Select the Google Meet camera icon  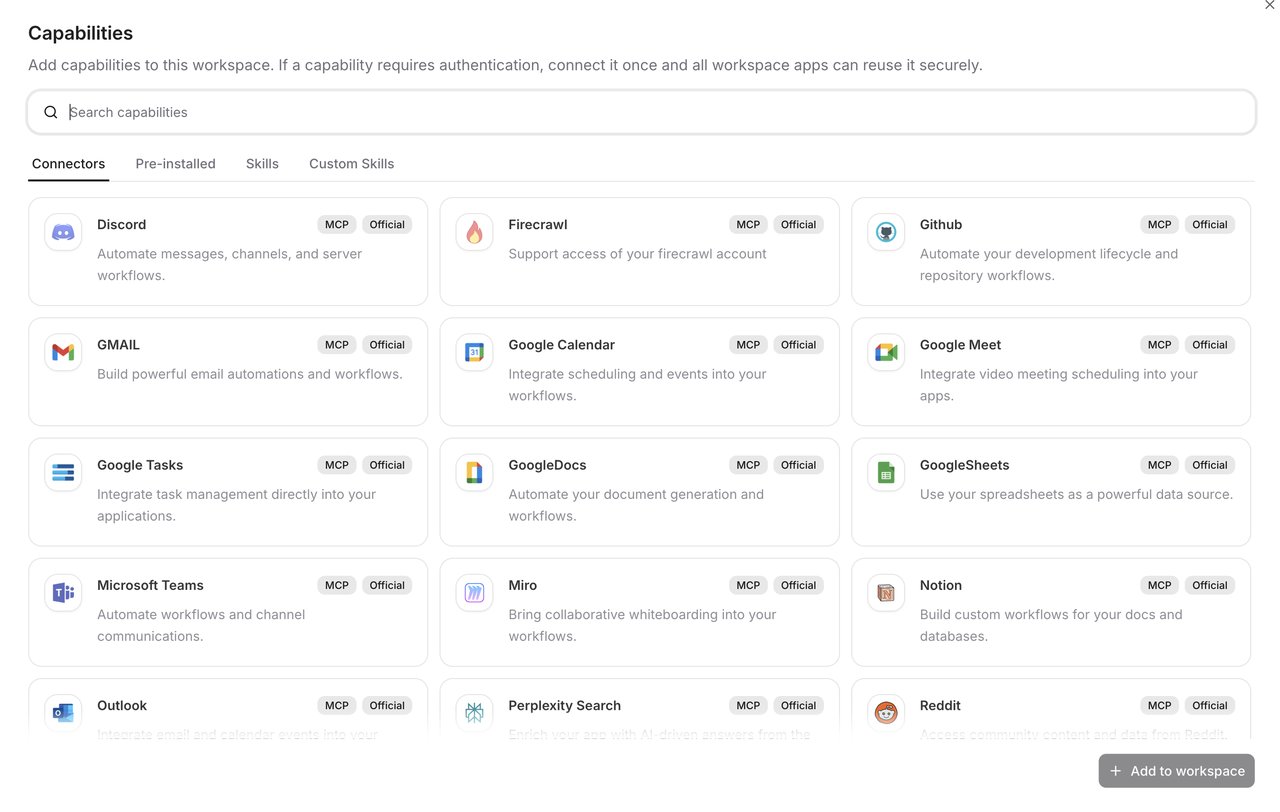[886, 352]
